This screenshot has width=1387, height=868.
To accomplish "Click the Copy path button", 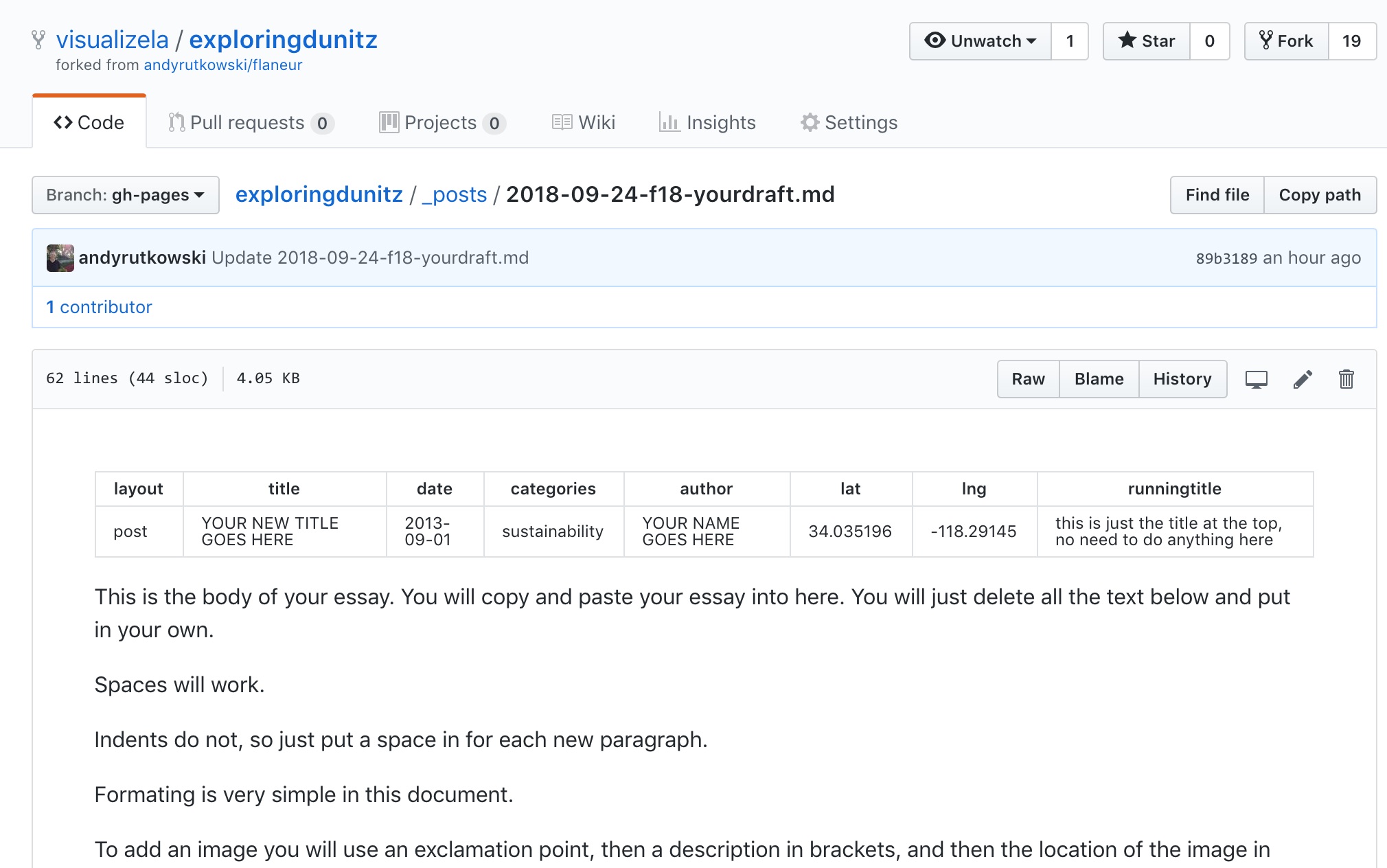I will (x=1319, y=195).
